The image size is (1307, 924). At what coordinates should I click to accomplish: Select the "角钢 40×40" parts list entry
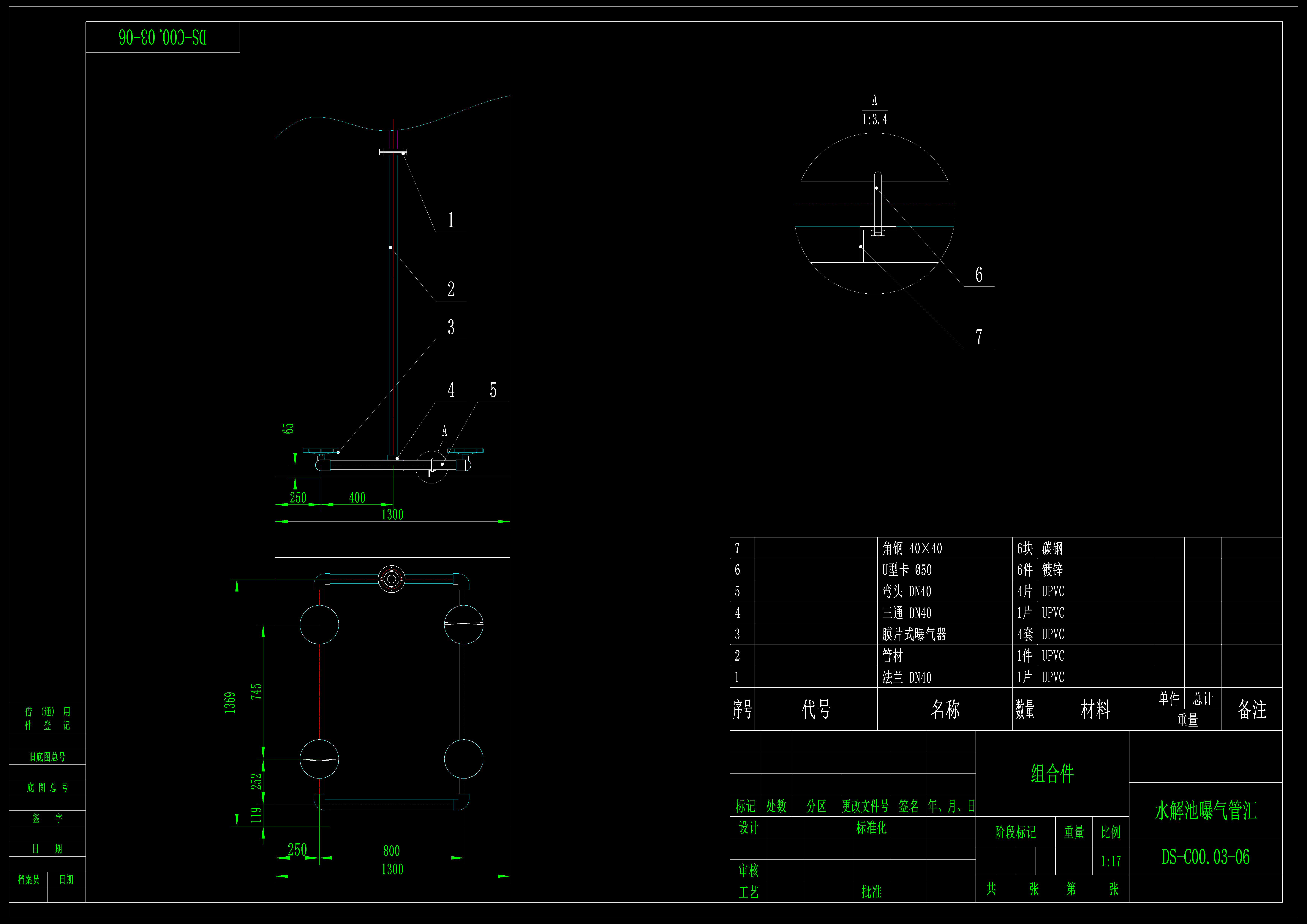[x=912, y=548]
